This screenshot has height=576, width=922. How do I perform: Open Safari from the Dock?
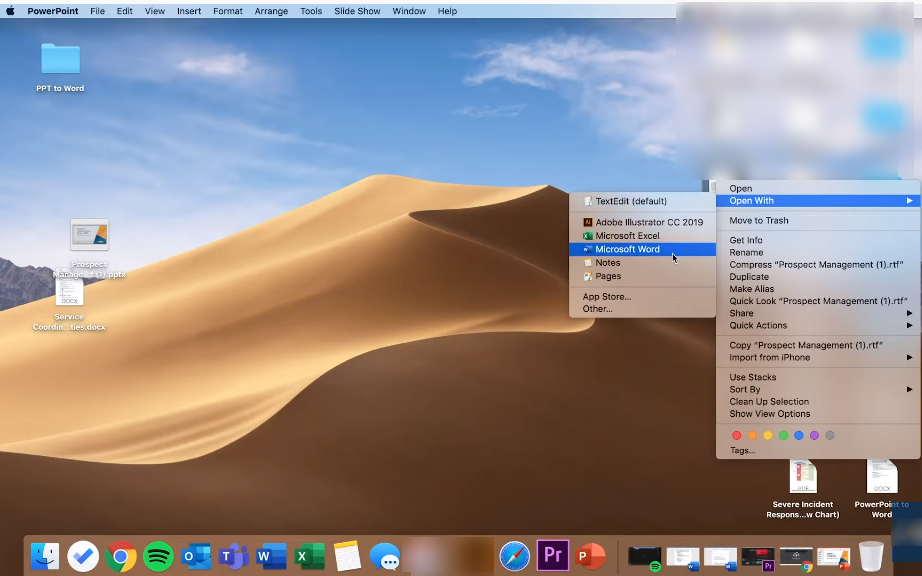(515, 555)
